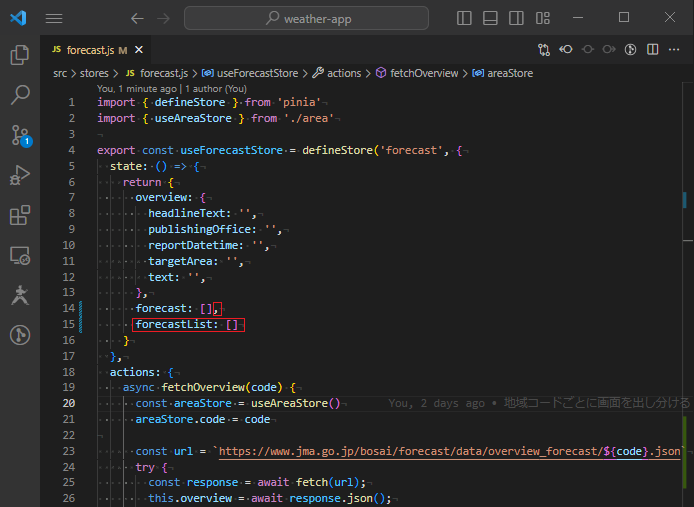Select useForecastStore in the breadcrumb
The image size is (694, 507).
tap(250, 74)
